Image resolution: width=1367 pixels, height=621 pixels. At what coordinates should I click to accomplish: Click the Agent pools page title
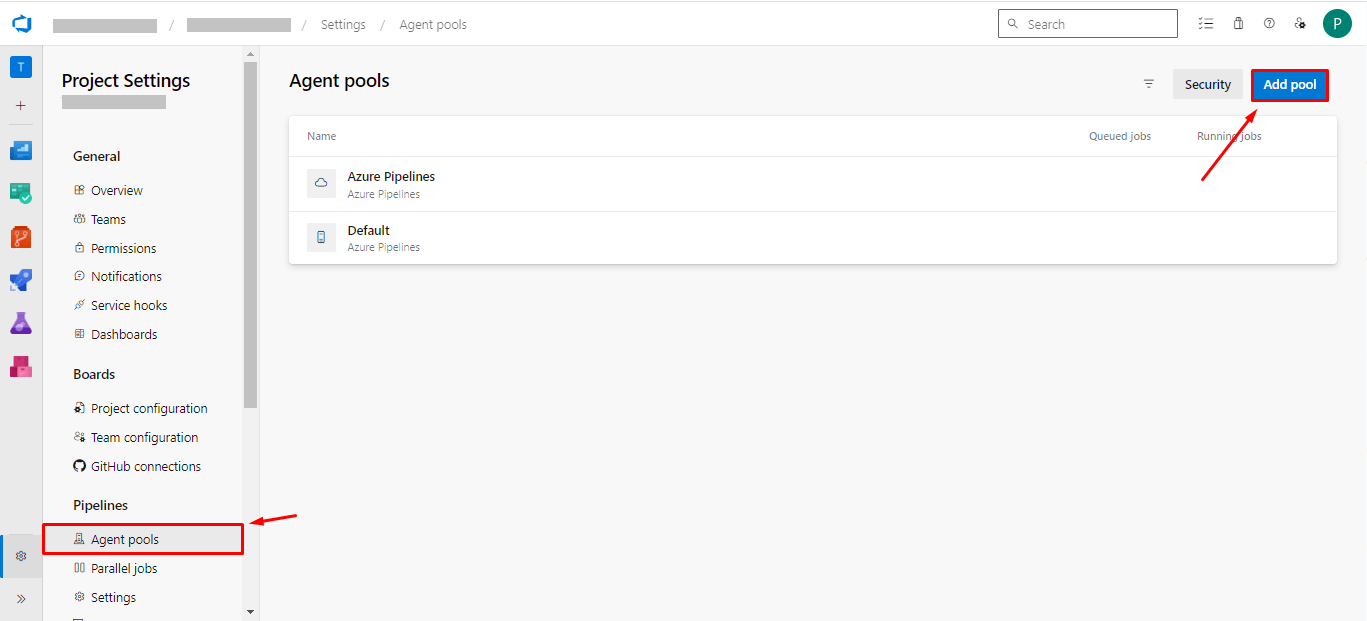[x=339, y=81]
